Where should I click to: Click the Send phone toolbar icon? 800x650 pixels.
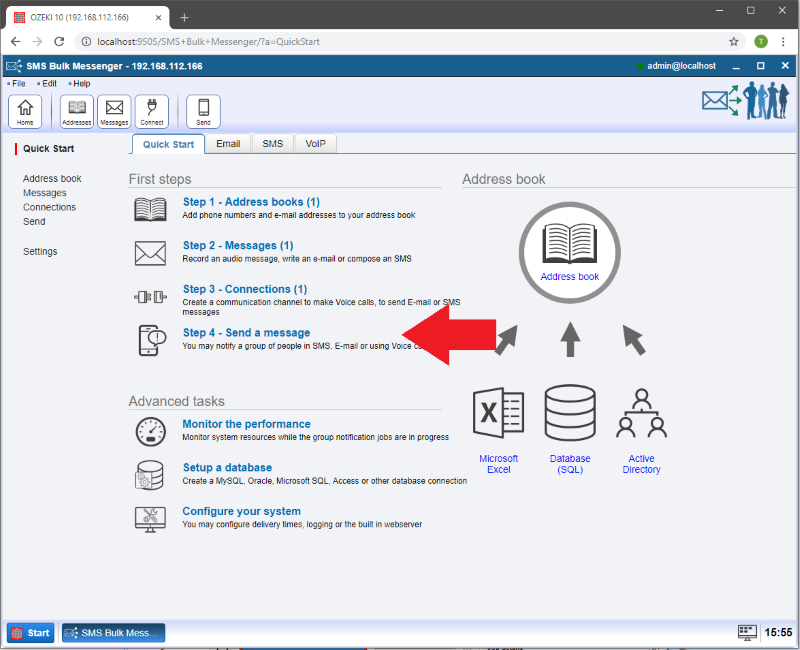[203, 111]
